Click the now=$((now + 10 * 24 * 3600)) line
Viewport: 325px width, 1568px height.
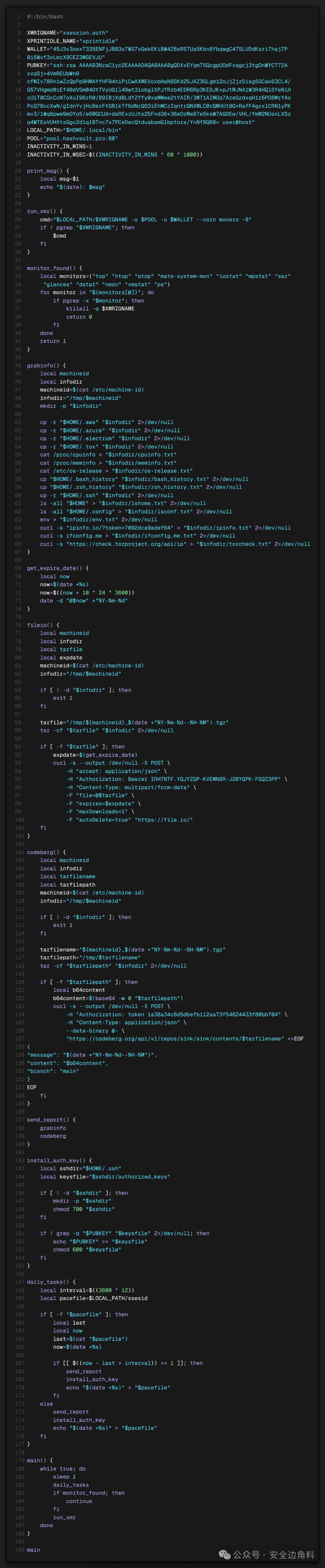tap(87, 592)
